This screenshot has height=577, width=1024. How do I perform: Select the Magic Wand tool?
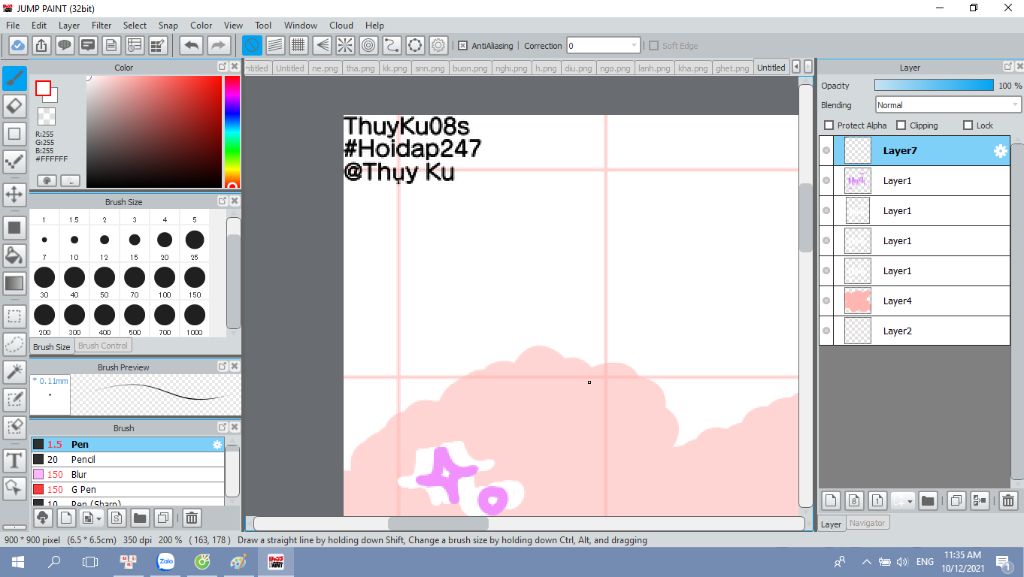(x=14, y=372)
